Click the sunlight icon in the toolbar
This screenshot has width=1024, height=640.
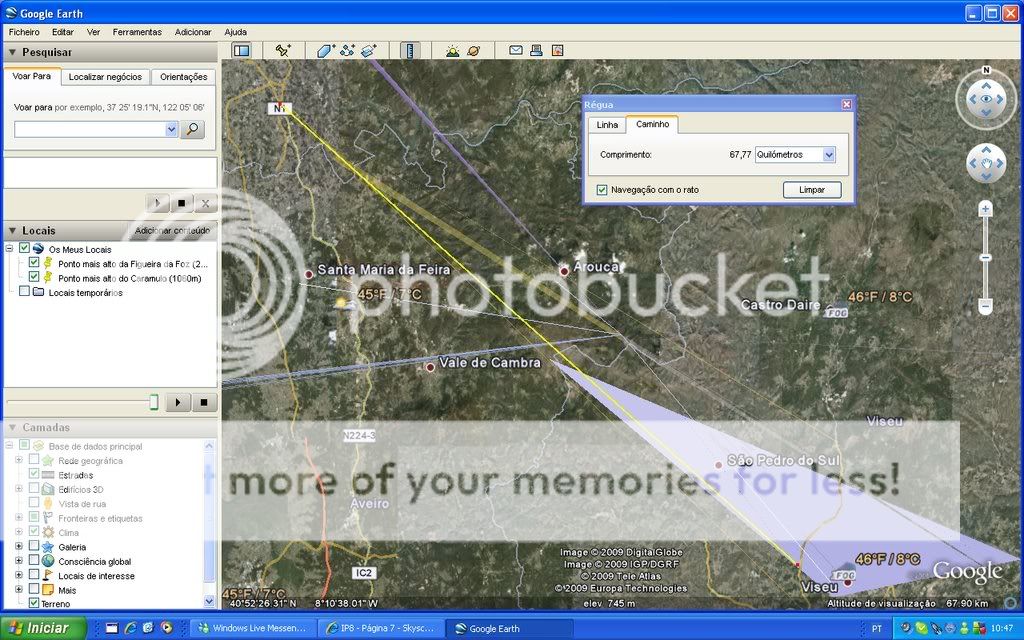tap(452, 50)
